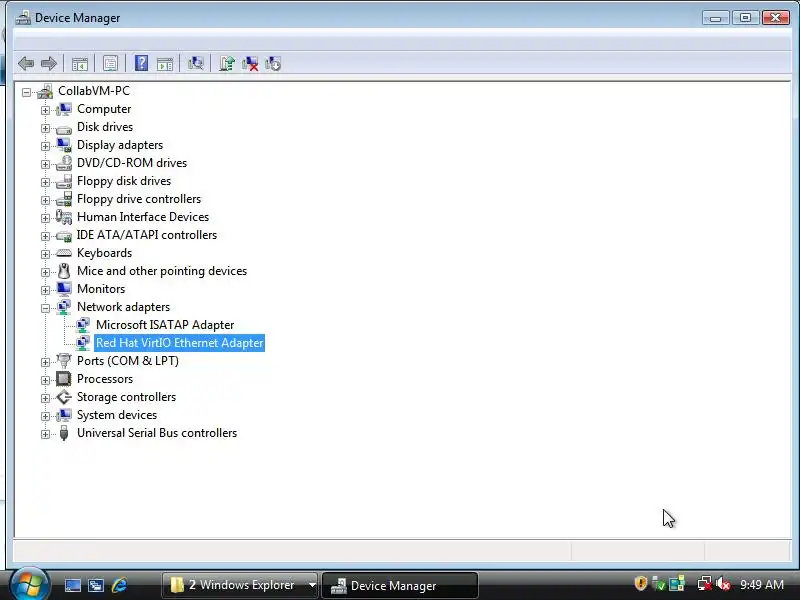Click the Floppy drive controllers device icon
The image size is (800, 600).
coord(64,199)
